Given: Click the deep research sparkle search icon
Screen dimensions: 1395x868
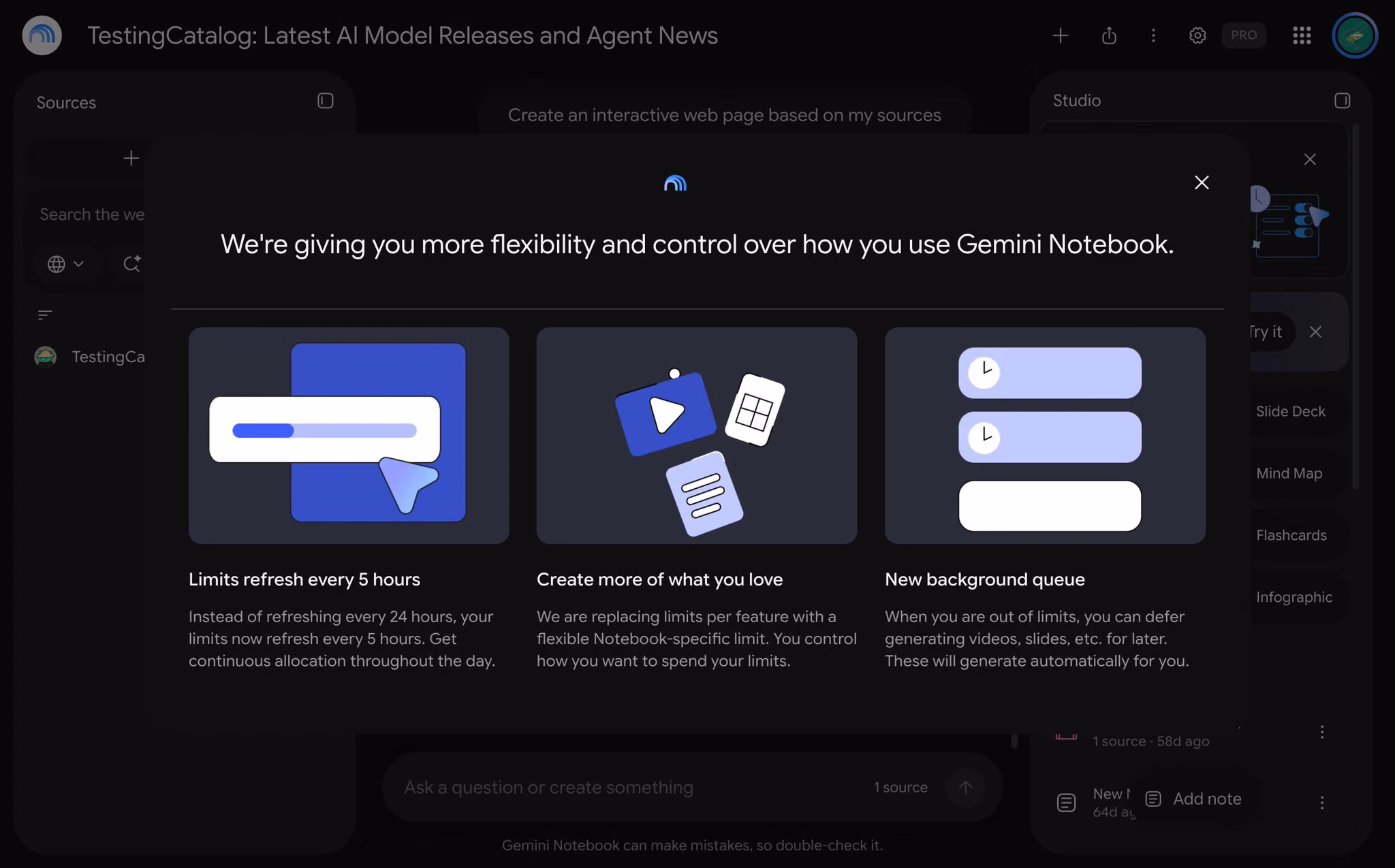Looking at the screenshot, I should click(132, 263).
